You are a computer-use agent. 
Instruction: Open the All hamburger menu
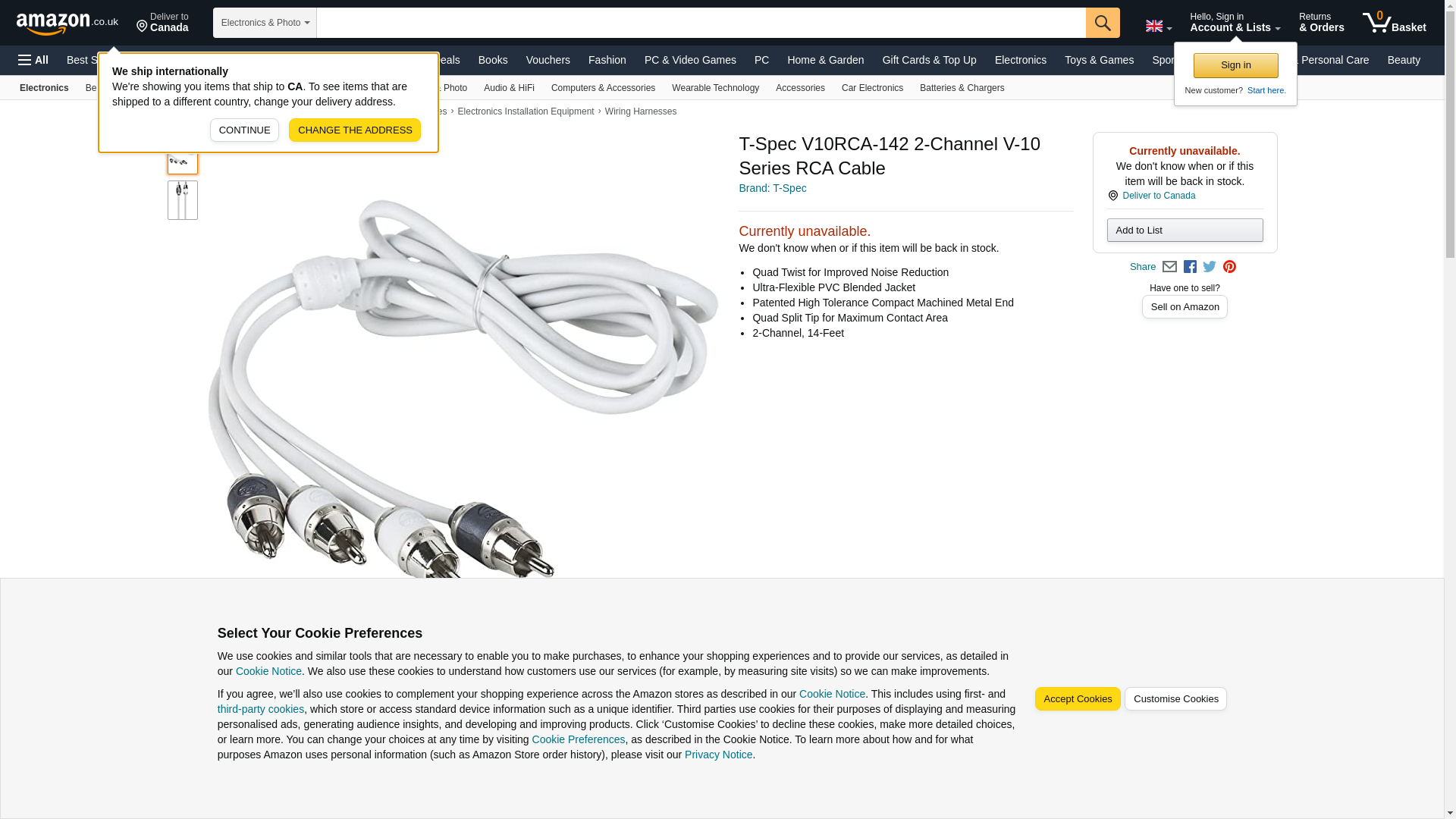(x=33, y=60)
